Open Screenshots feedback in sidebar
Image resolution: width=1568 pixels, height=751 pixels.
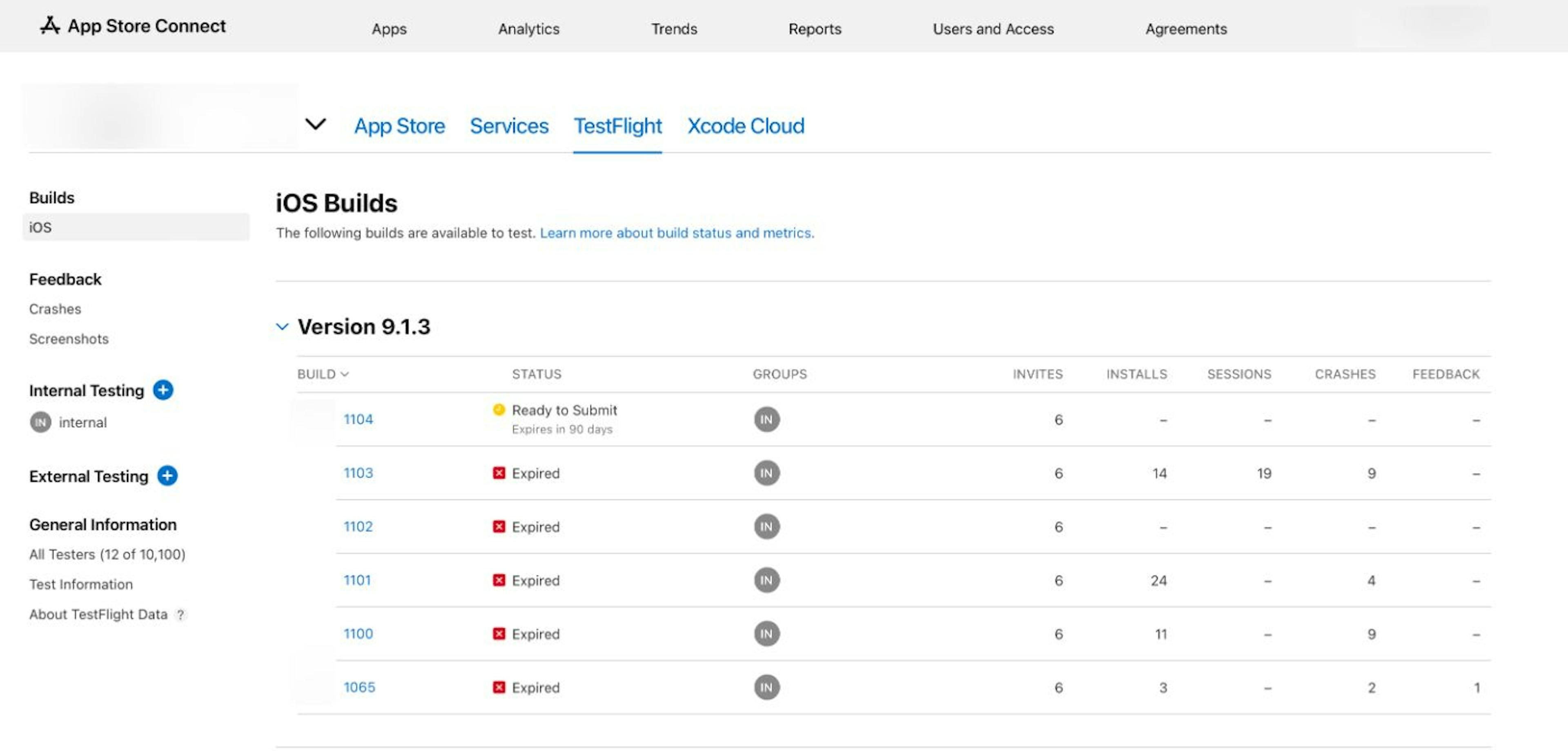click(69, 338)
